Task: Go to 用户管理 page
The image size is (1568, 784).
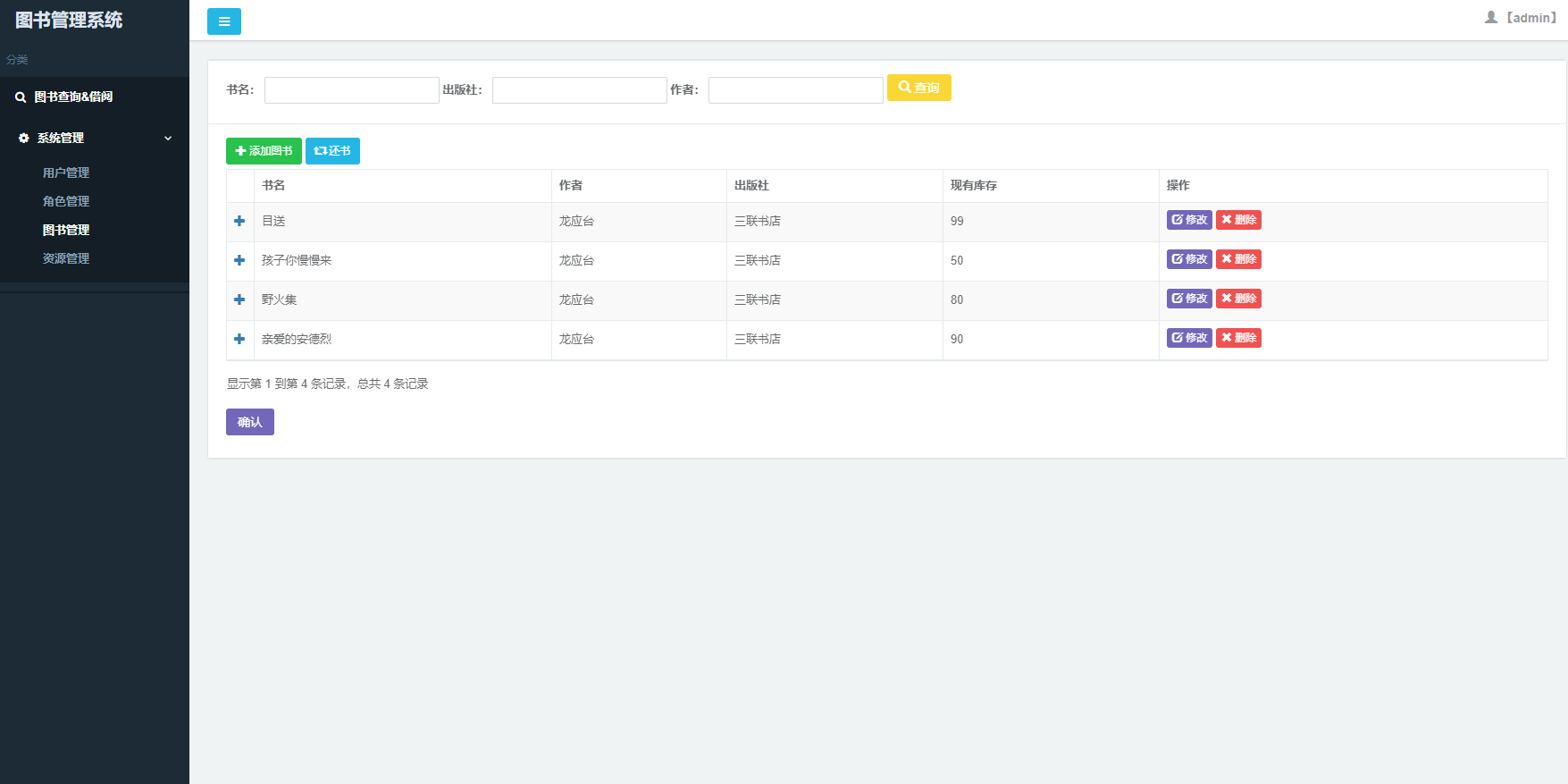Action: [66, 173]
